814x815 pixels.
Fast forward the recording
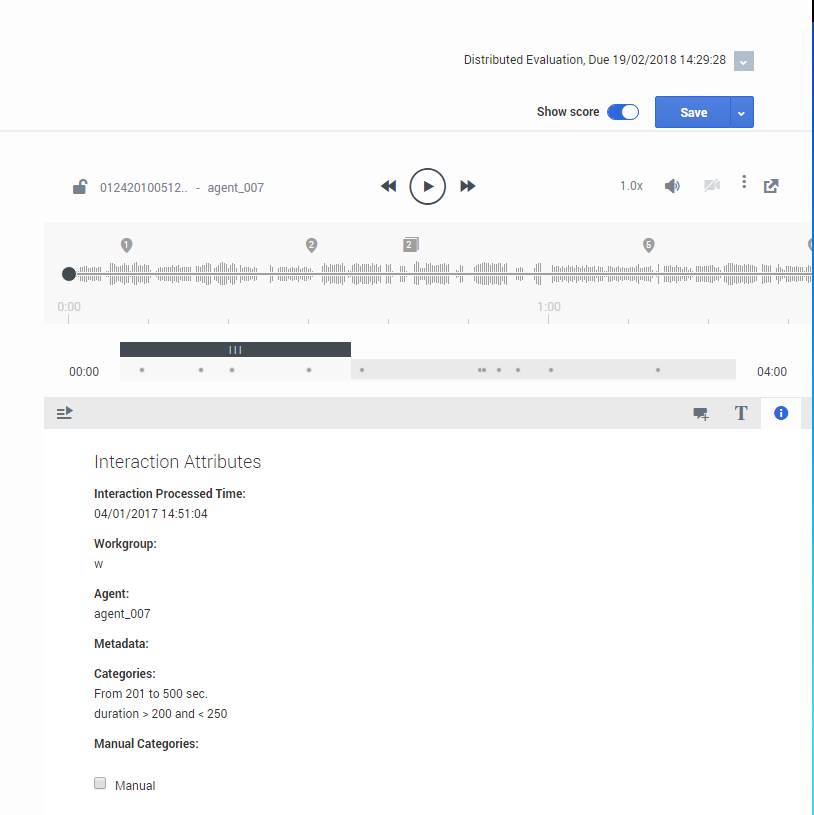[467, 187]
